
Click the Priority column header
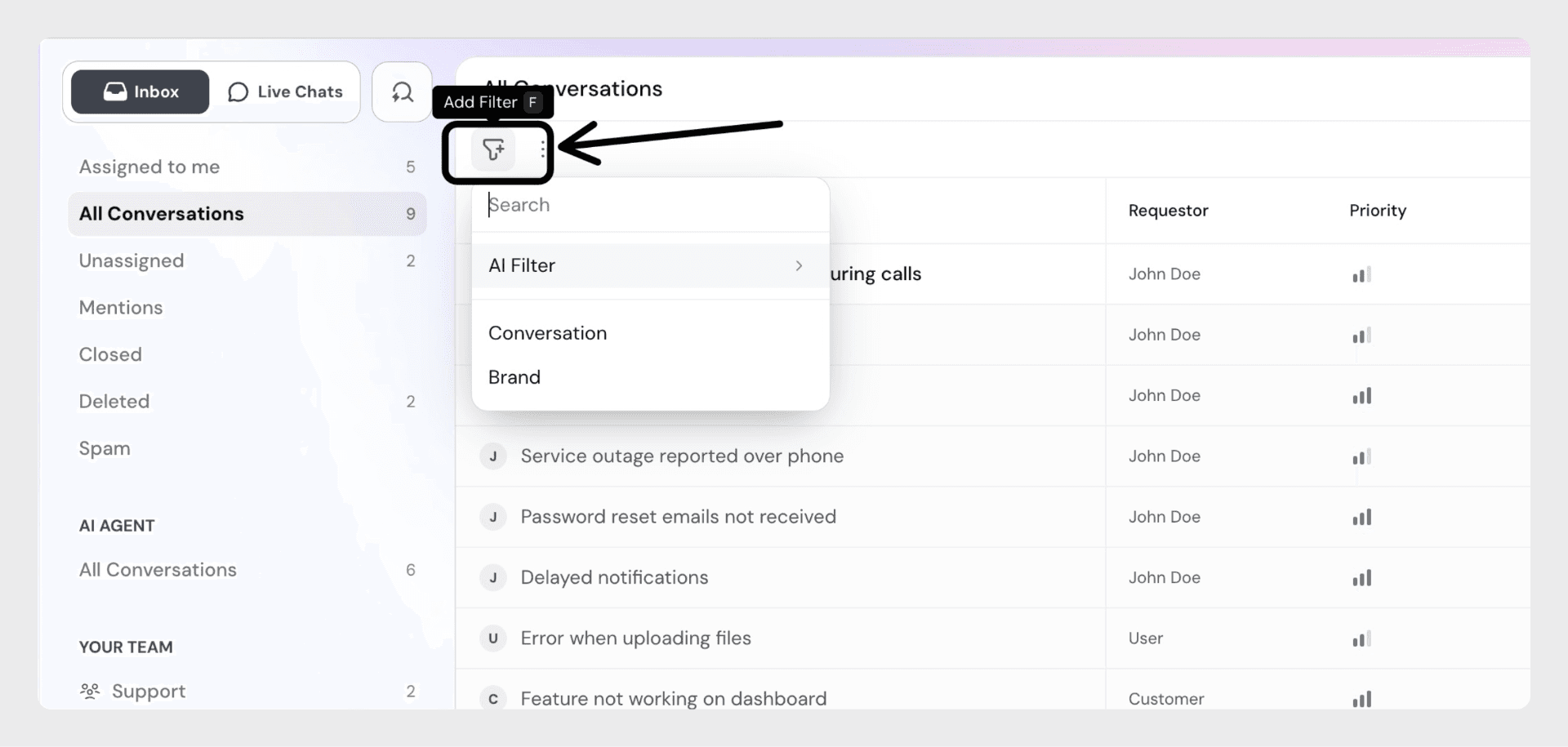click(x=1378, y=211)
